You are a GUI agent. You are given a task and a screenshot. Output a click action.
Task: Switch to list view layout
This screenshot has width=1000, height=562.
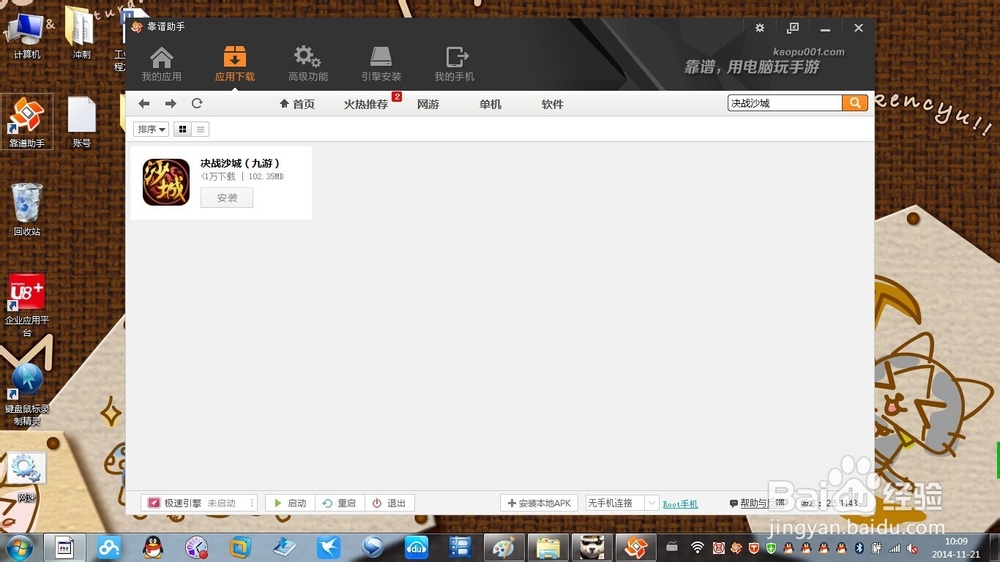[x=200, y=129]
